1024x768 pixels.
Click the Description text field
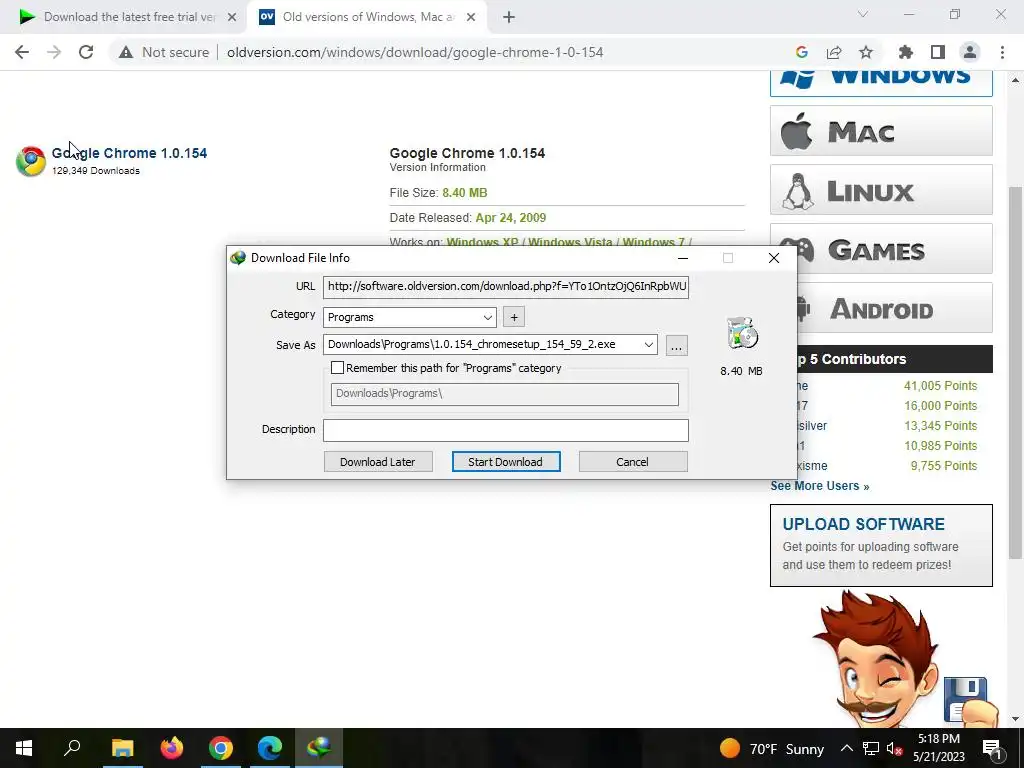[x=505, y=430]
